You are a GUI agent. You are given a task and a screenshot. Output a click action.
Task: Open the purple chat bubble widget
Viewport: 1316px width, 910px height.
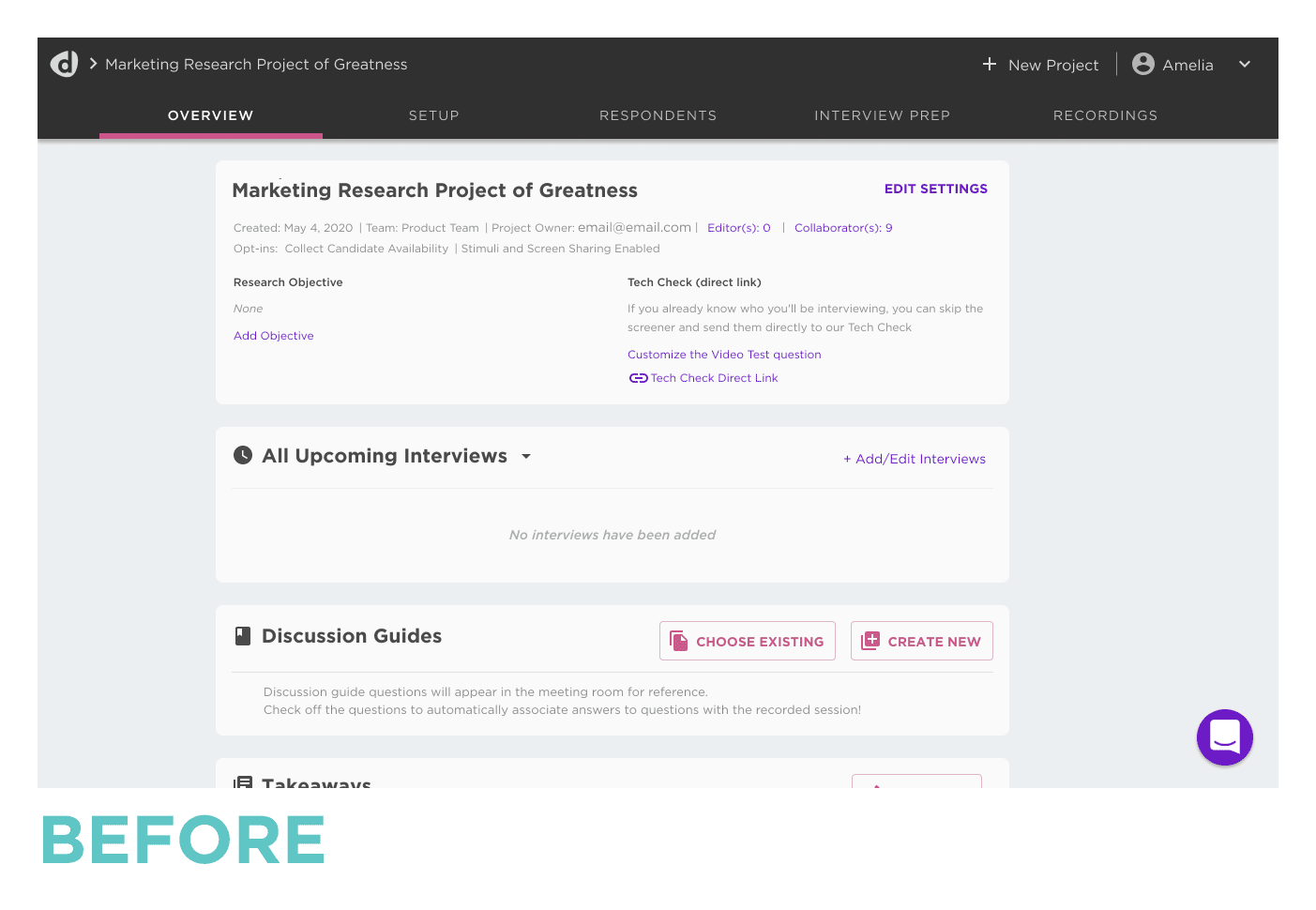pos(1224,737)
